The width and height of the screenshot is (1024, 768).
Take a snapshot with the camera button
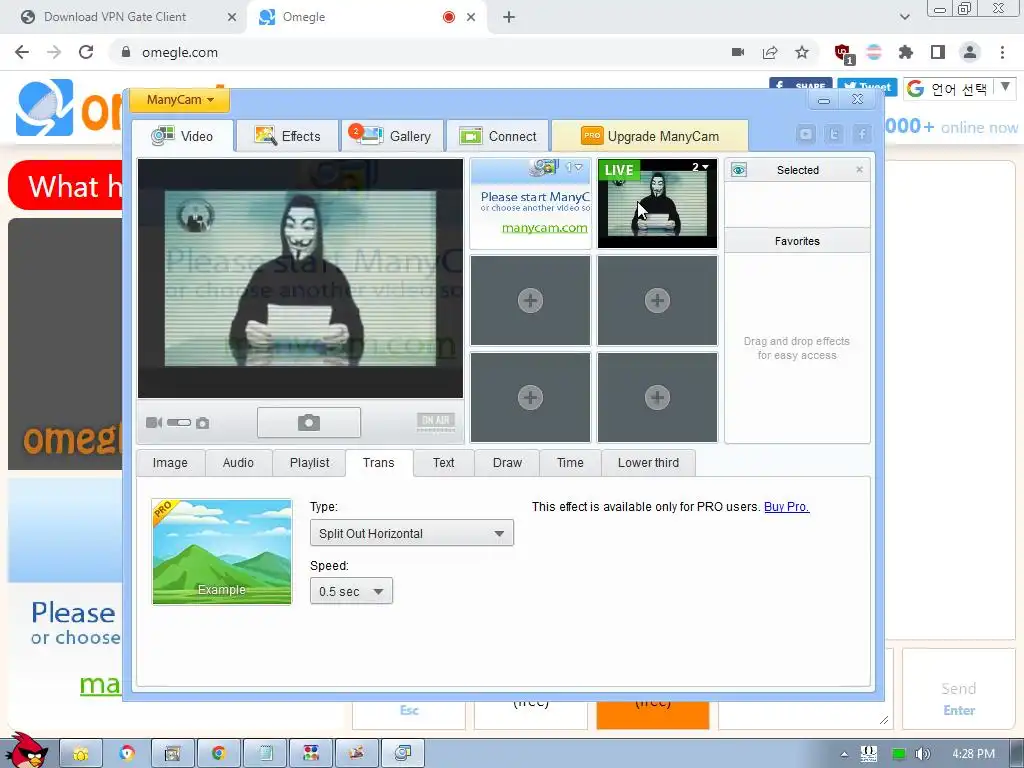tap(309, 423)
